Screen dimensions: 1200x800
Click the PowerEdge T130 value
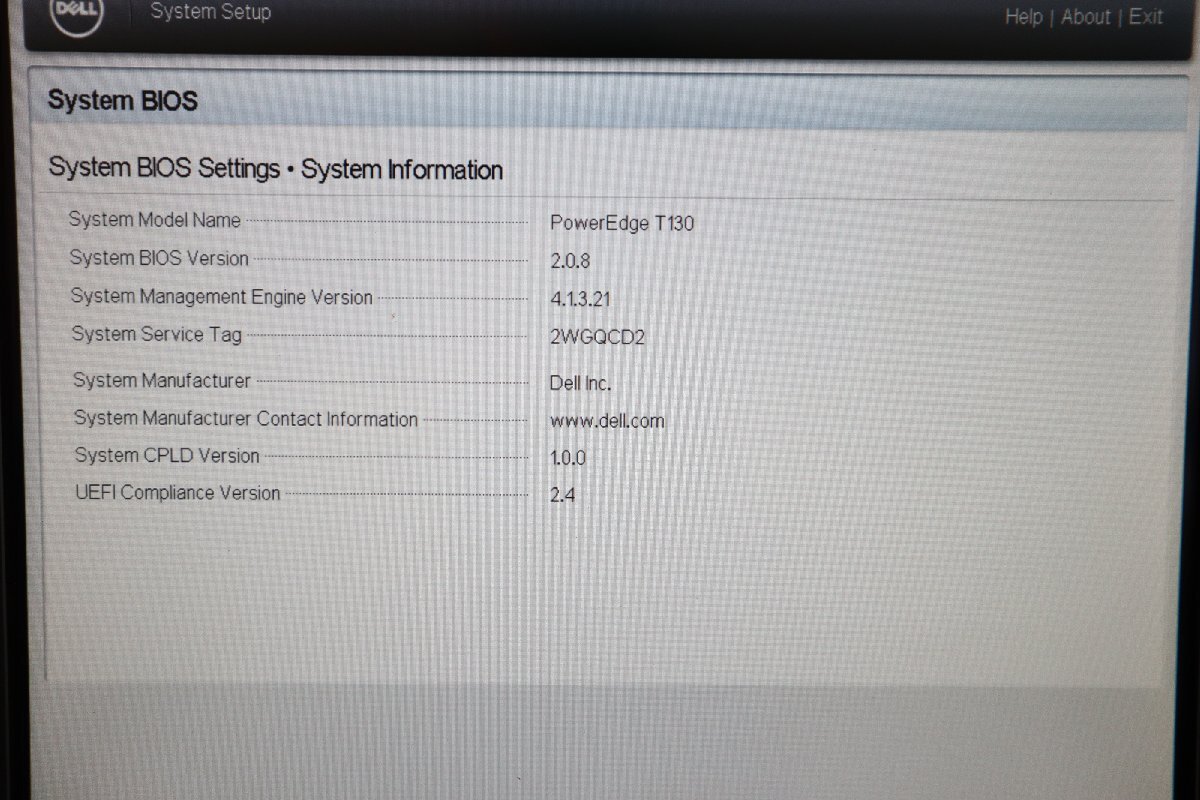click(622, 224)
